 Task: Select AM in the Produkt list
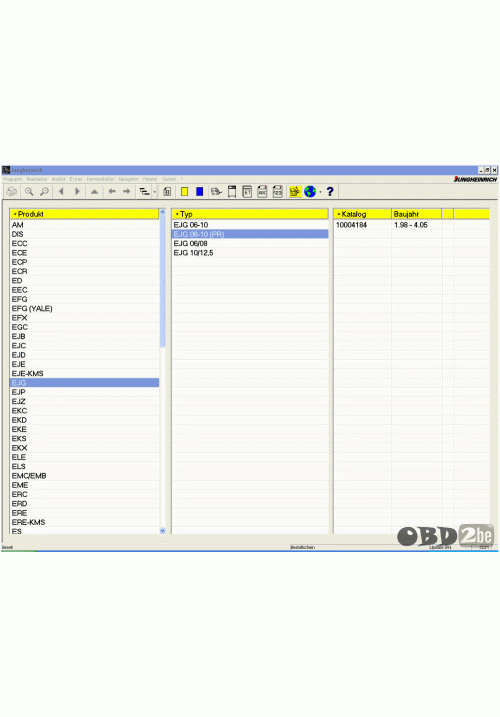84,225
